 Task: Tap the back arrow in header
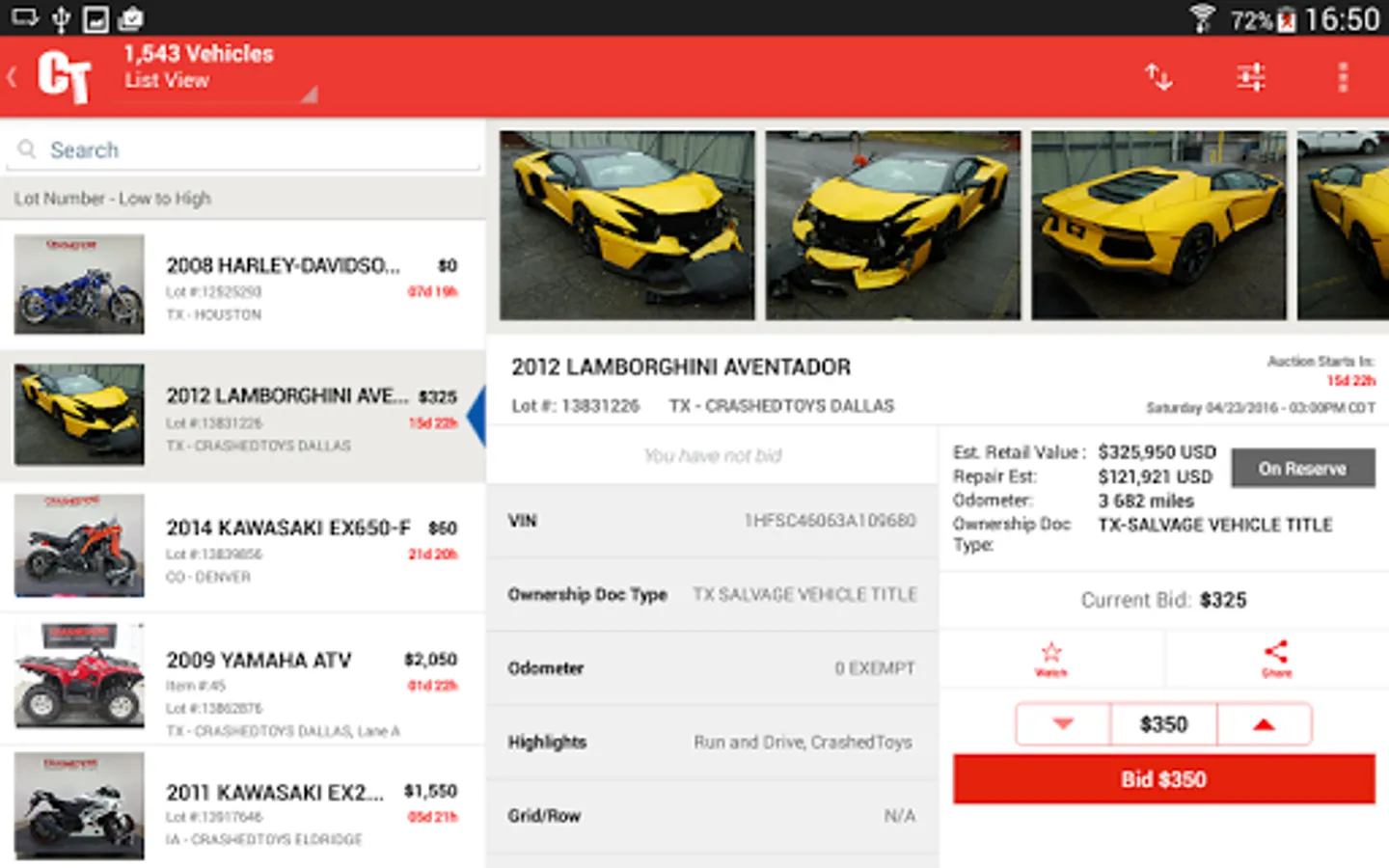[x=13, y=77]
